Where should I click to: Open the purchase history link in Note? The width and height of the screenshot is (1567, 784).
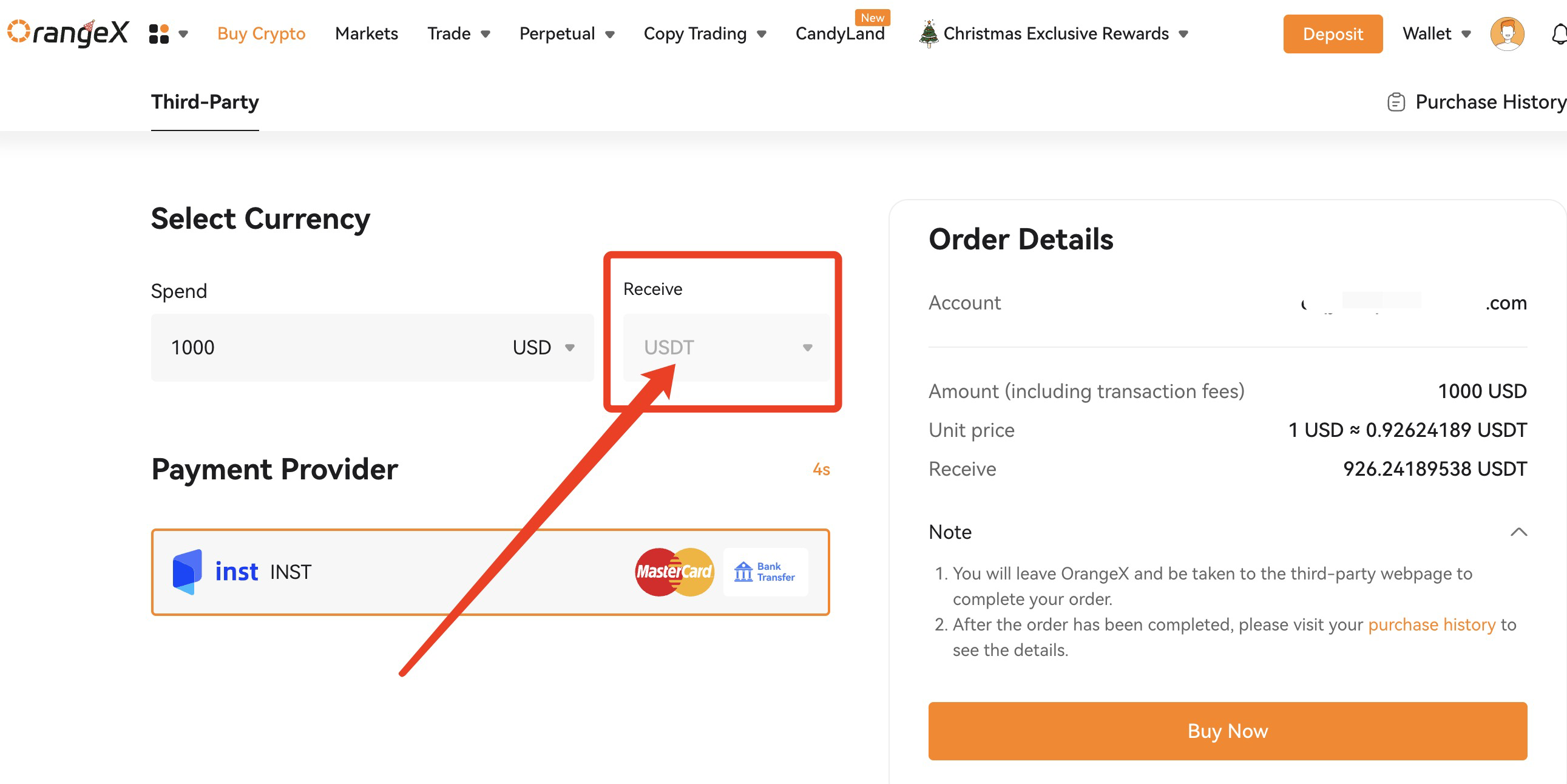pos(1431,624)
